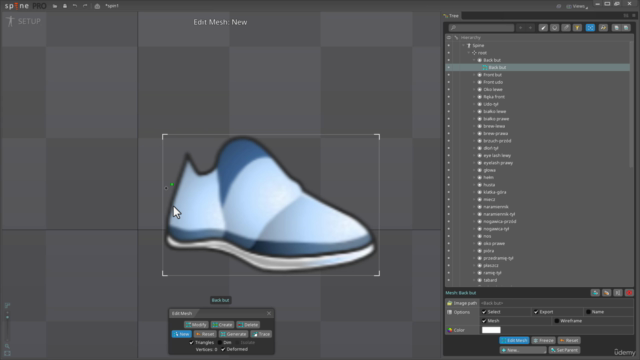This screenshot has height=360, width=640.
Task: Expand the brzuch-przód slot
Action: point(474,141)
